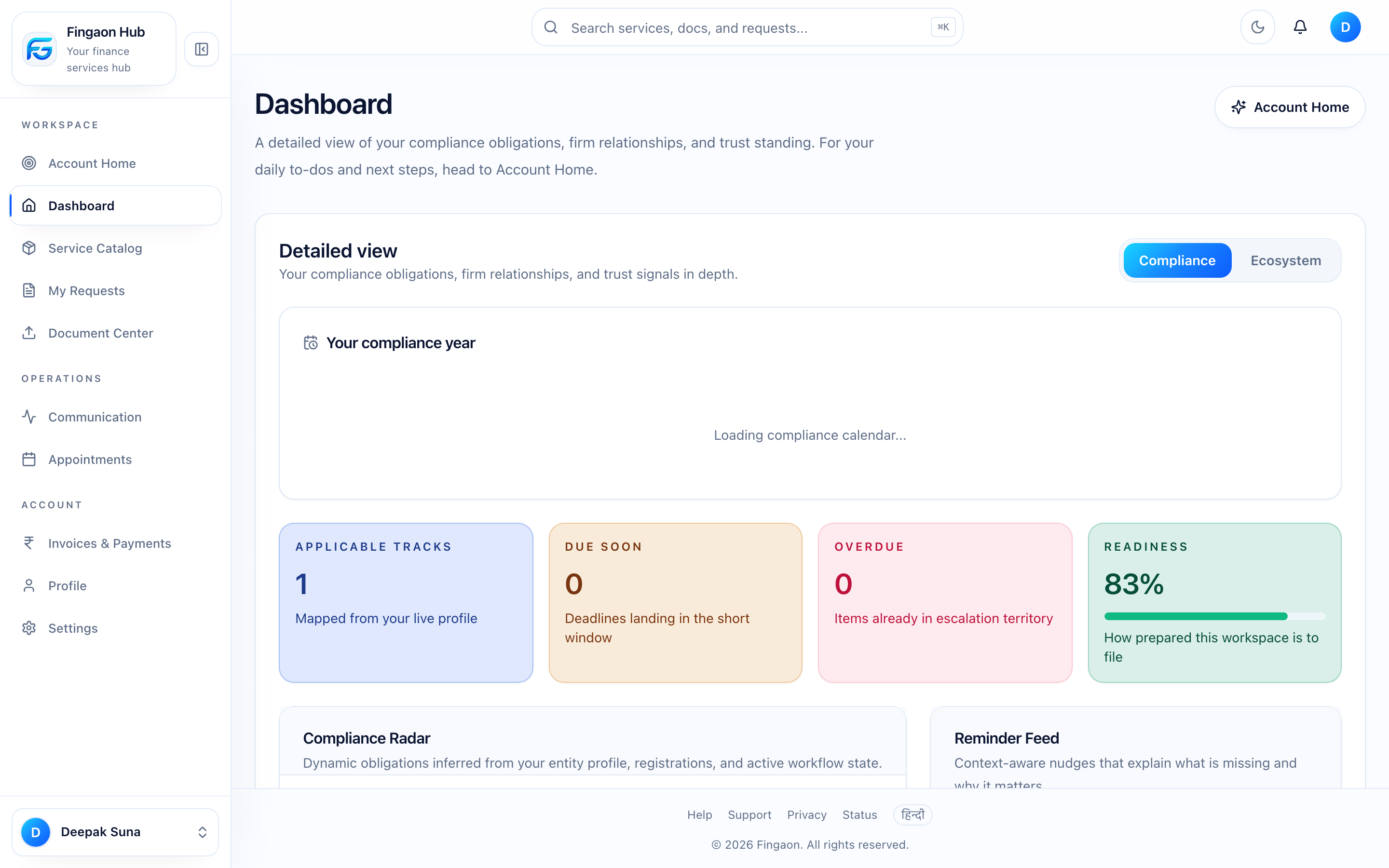The width and height of the screenshot is (1389, 868).
Task: Click the 'Your compliance year' title
Action: coord(401,343)
